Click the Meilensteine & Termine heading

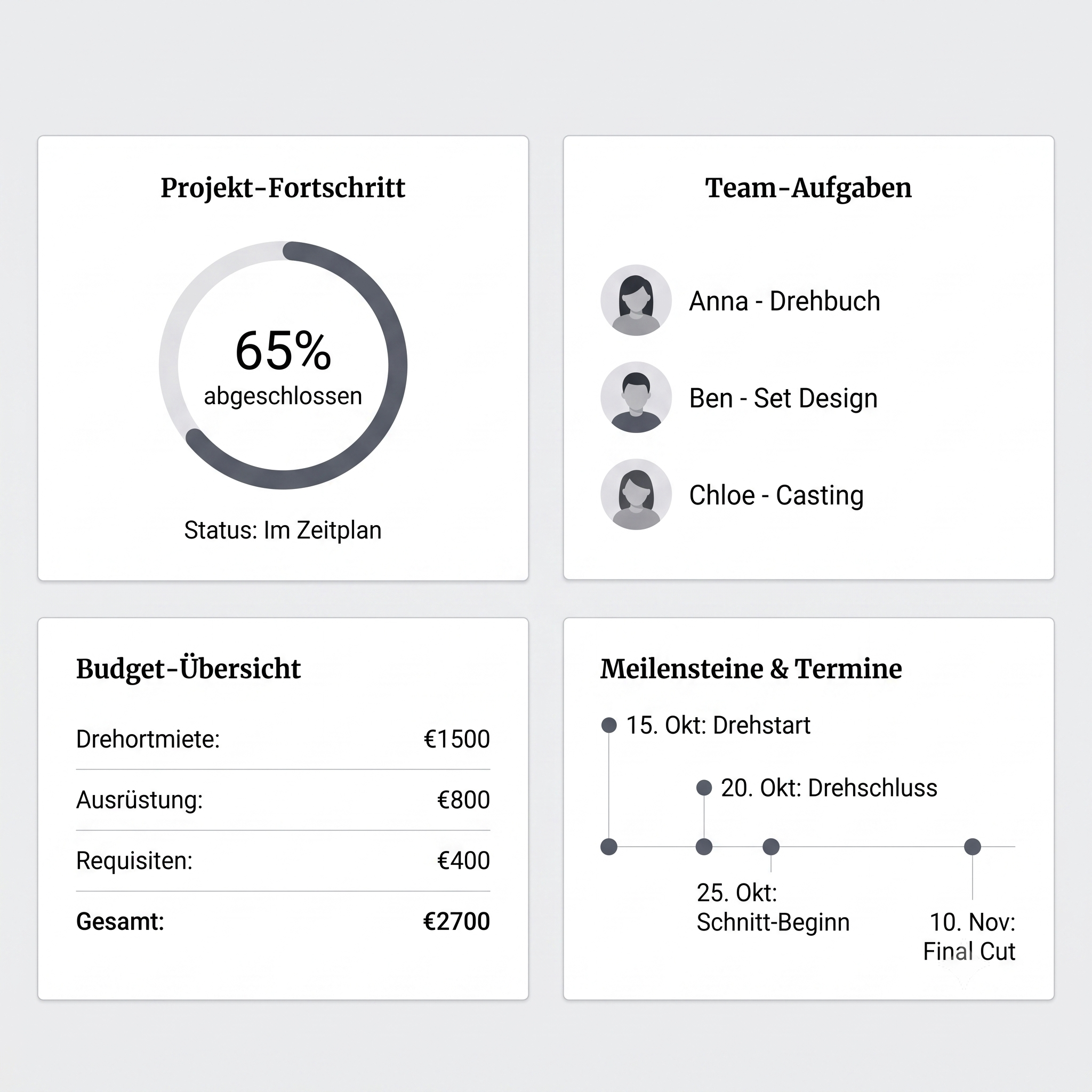point(751,669)
